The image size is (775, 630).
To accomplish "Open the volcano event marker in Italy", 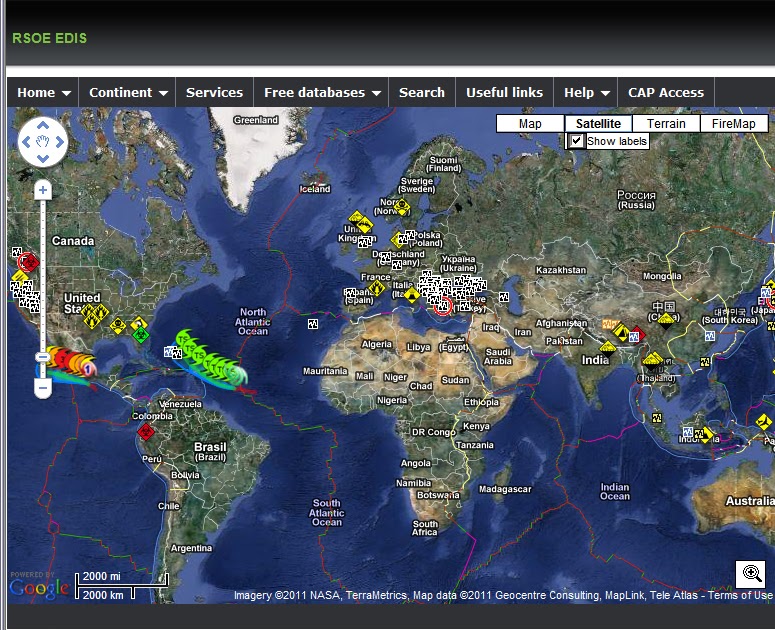I will 411,296.
